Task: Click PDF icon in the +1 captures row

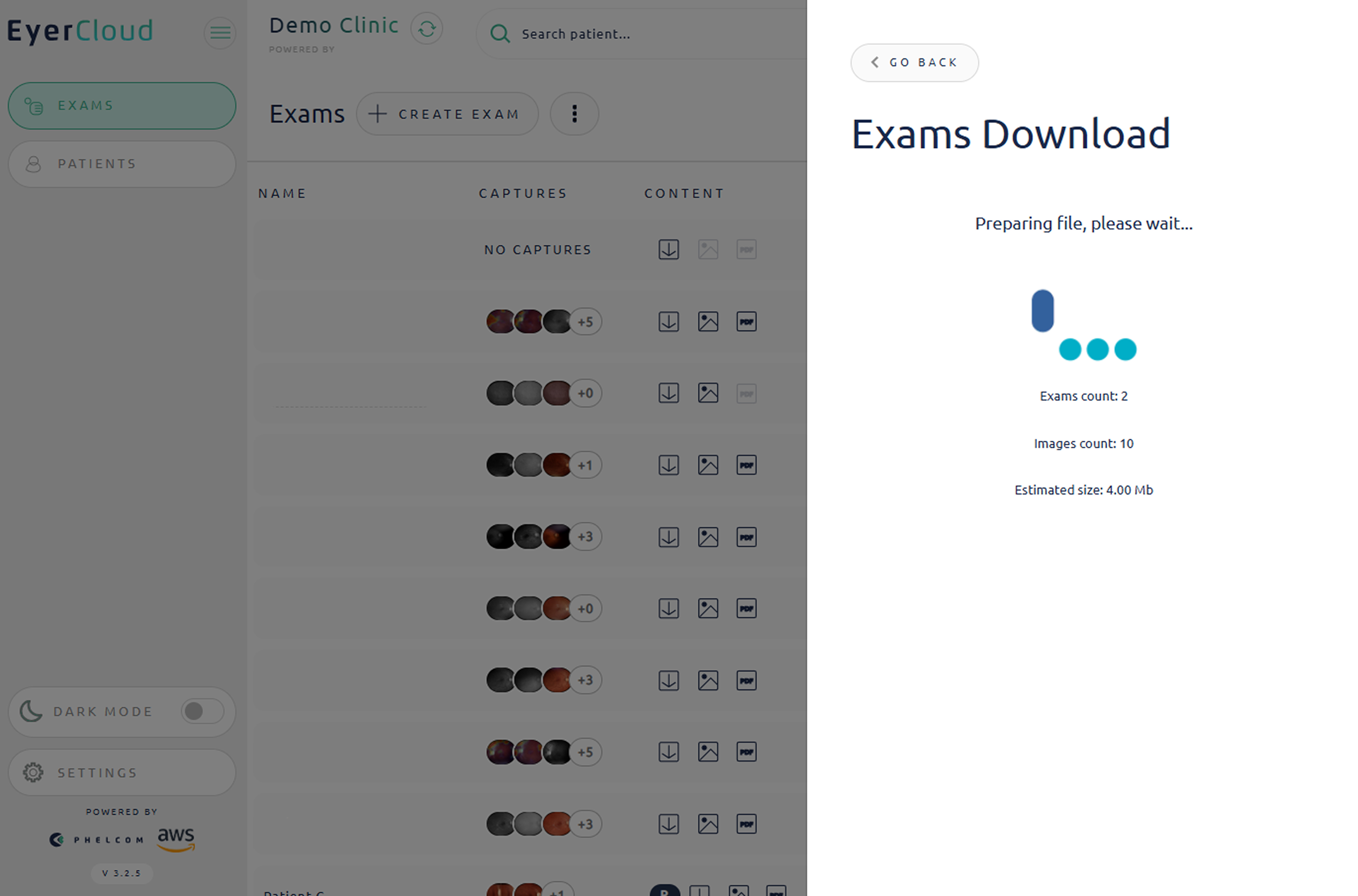Action: (x=746, y=465)
